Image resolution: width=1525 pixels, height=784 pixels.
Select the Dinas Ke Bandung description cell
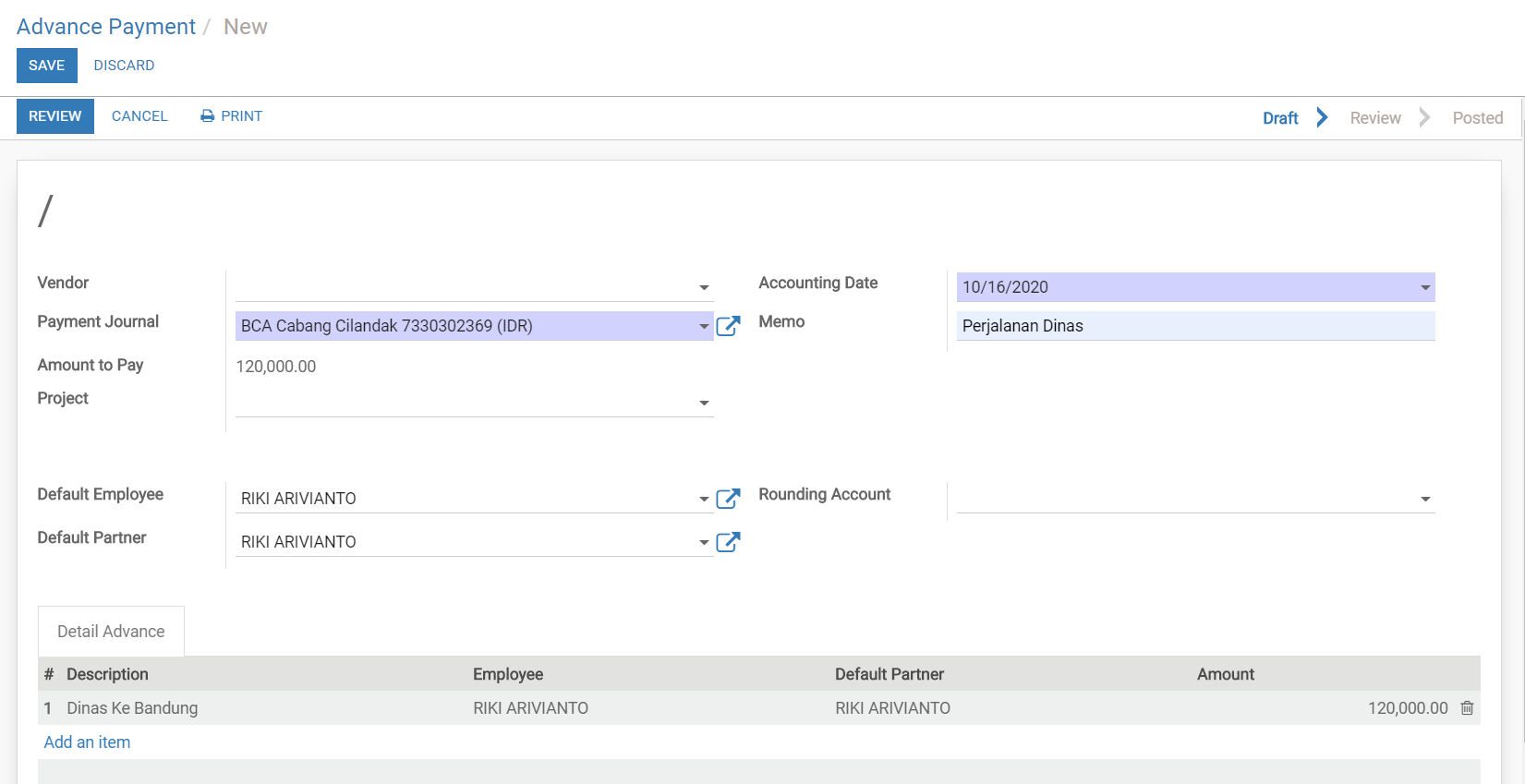[264, 708]
